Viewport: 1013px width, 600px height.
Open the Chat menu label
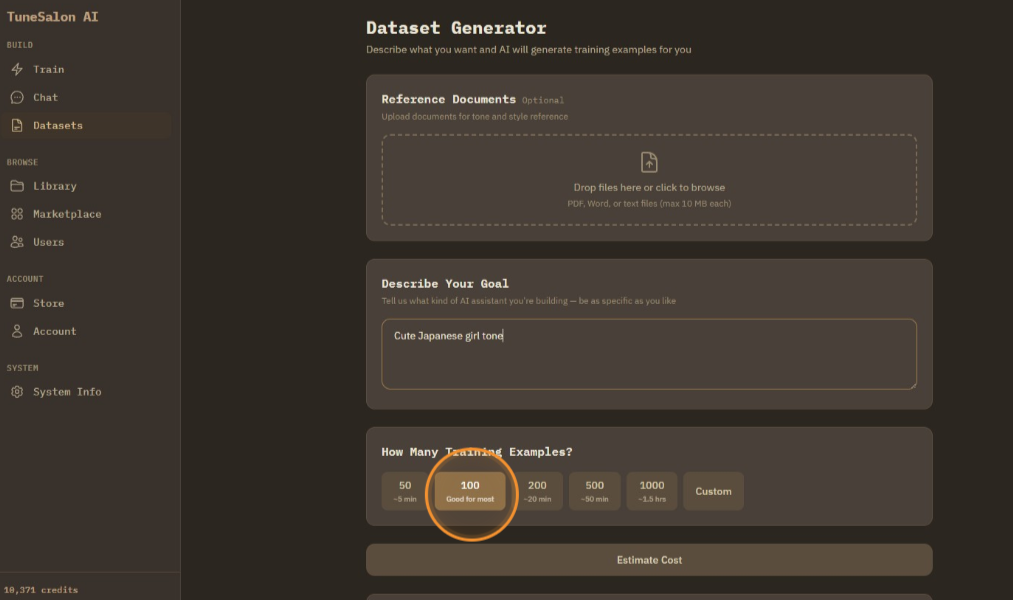[x=46, y=98]
